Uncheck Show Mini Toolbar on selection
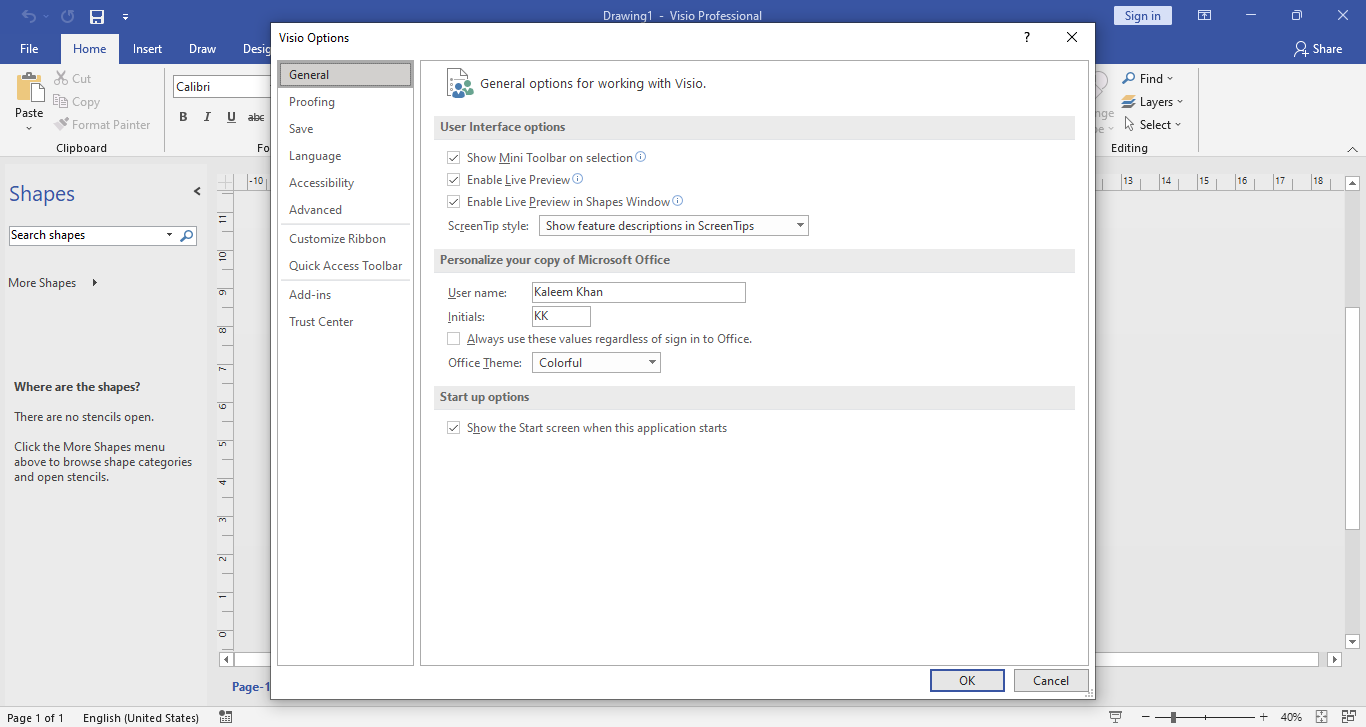This screenshot has width=1366, height=727. click(454, 158)
